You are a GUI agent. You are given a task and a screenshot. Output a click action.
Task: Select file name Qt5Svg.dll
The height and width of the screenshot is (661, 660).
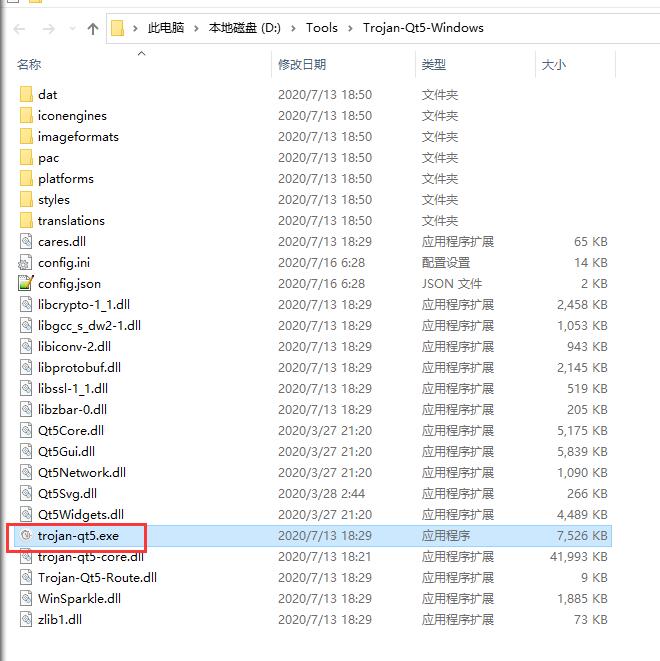point(67,494)
